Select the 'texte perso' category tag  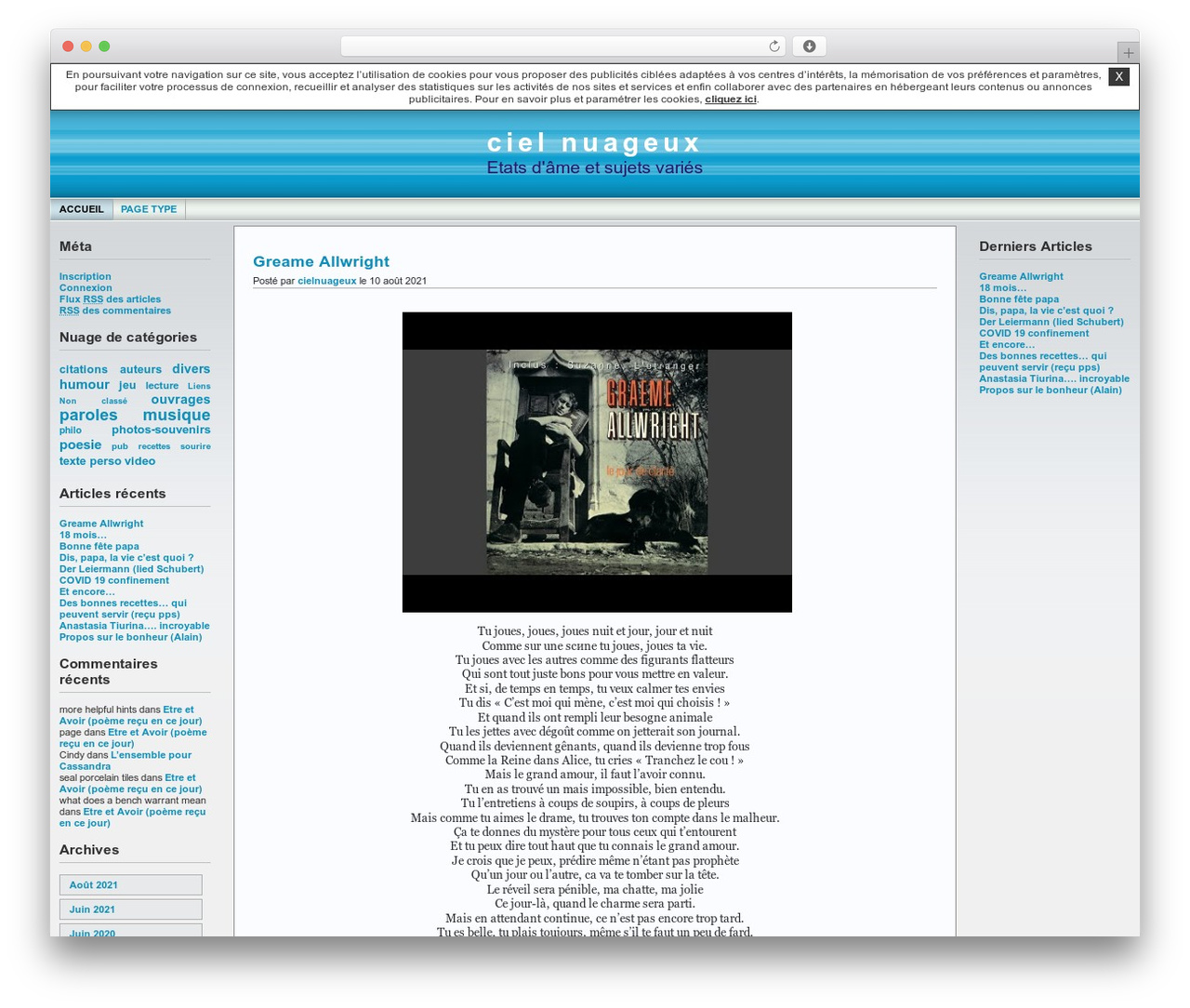pos(90,461)
